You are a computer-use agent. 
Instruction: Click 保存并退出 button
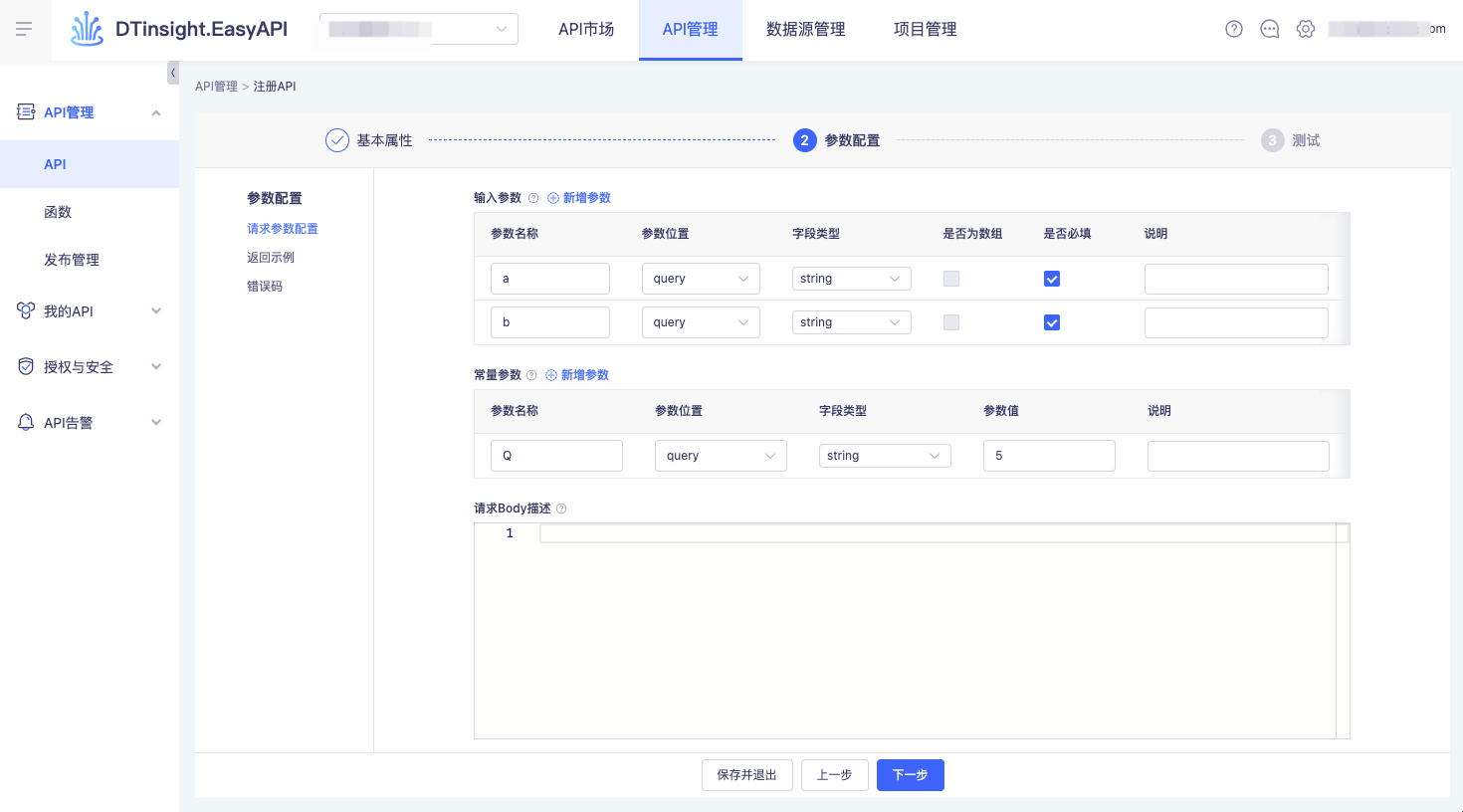coord(747,775)
